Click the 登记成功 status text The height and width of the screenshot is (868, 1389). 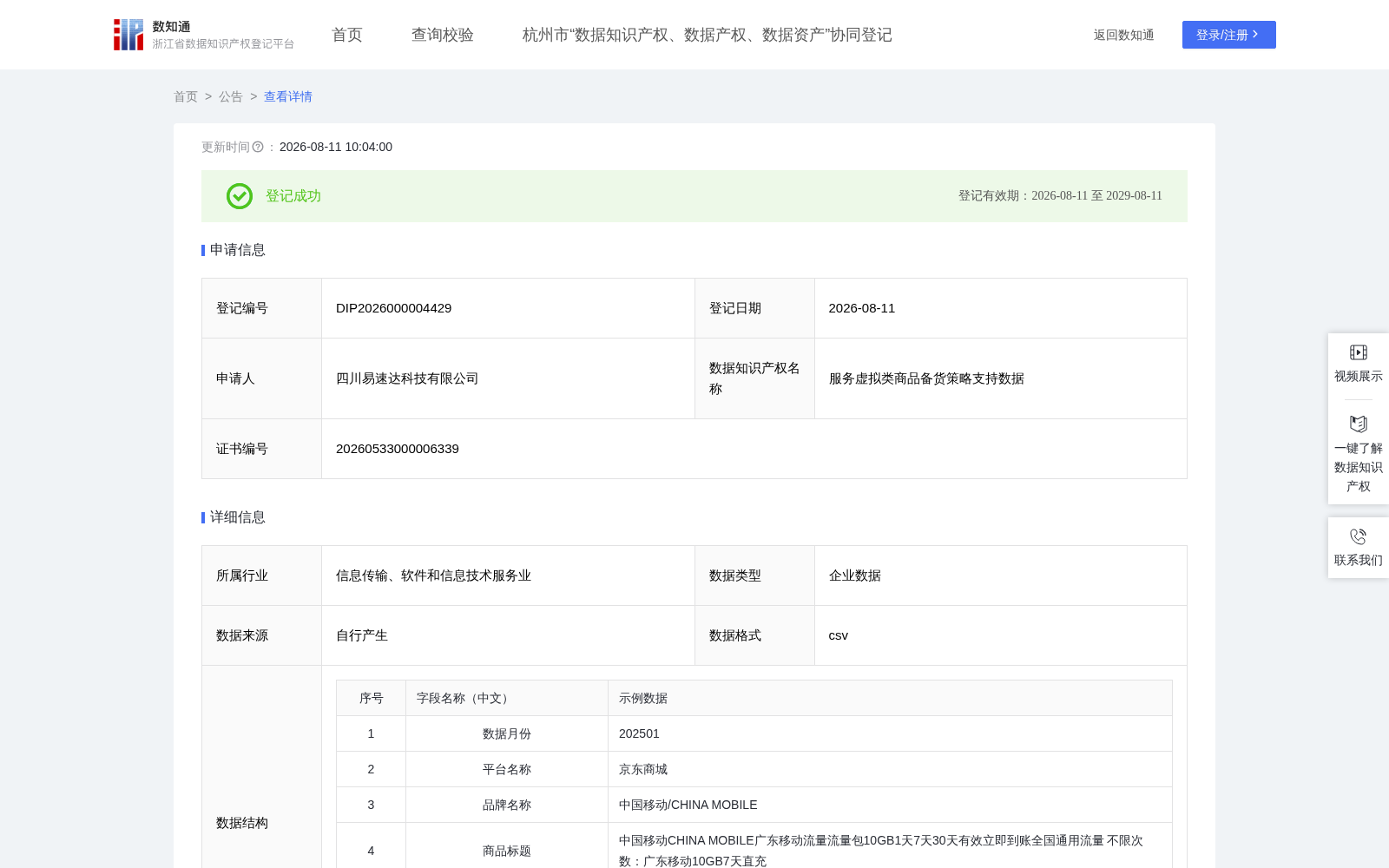(x=293, y=196)
